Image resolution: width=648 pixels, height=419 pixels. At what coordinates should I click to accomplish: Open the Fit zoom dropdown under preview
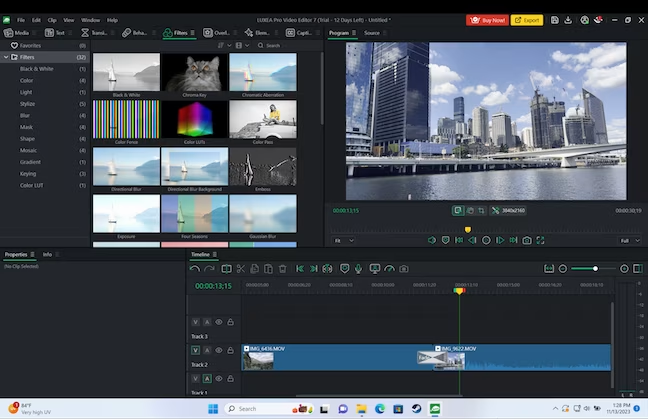tap(343, 240)
